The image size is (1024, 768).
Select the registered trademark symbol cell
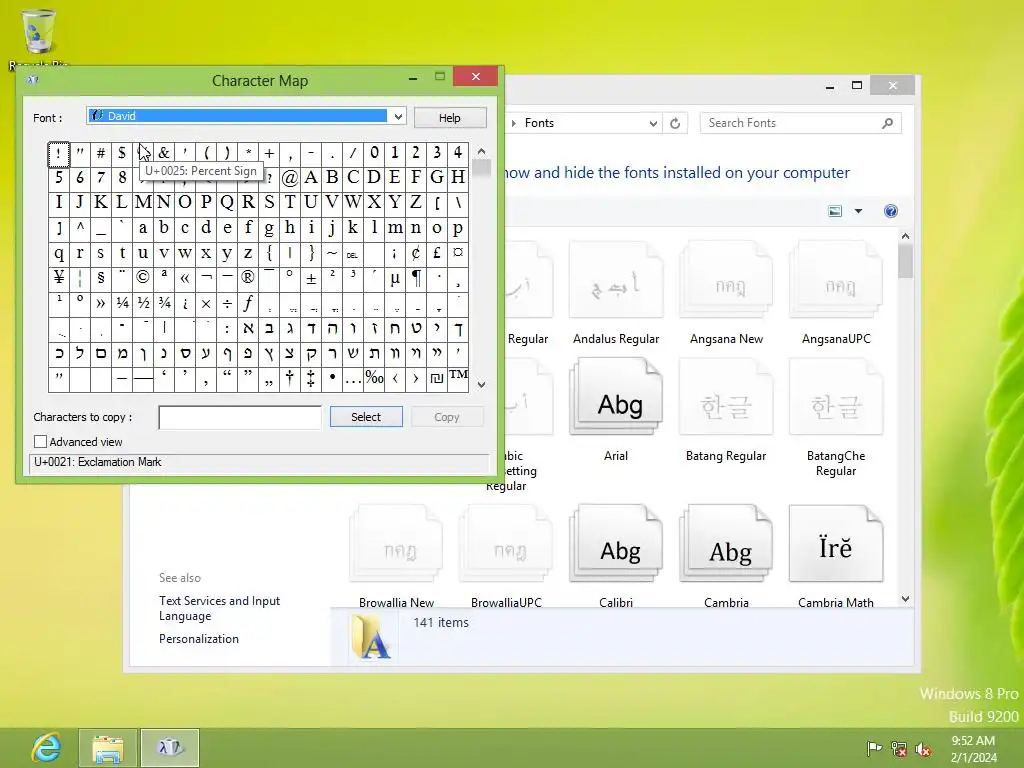click(x=248, y=278)
